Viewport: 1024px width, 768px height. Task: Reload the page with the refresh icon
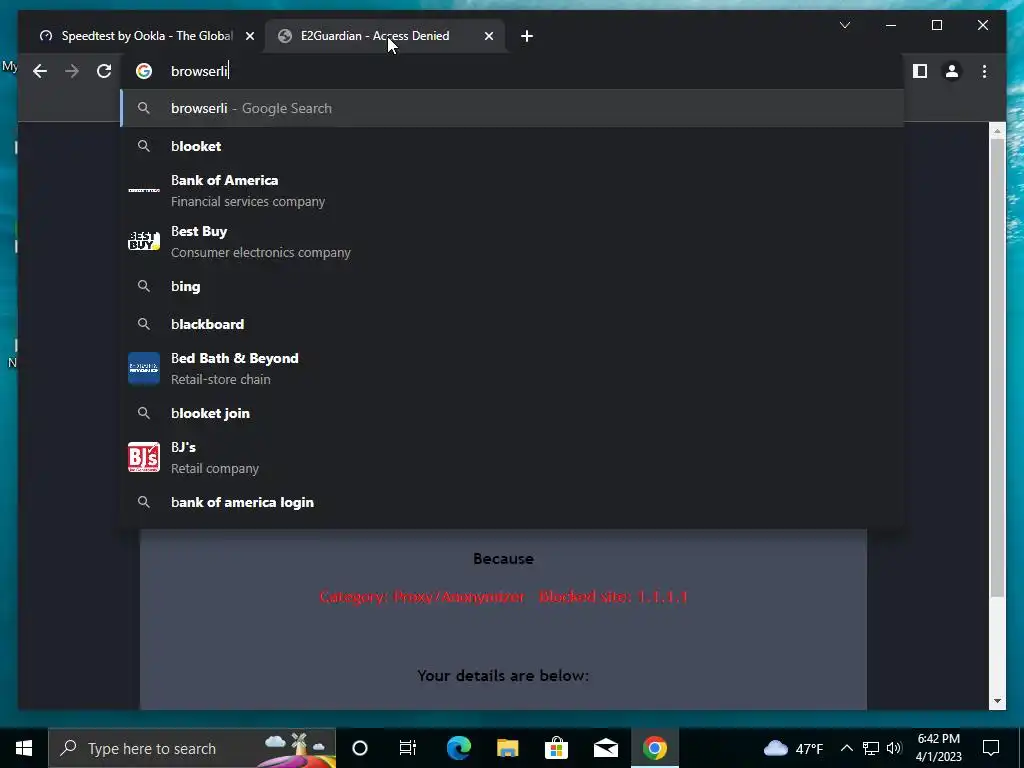[x=104, y=71]
